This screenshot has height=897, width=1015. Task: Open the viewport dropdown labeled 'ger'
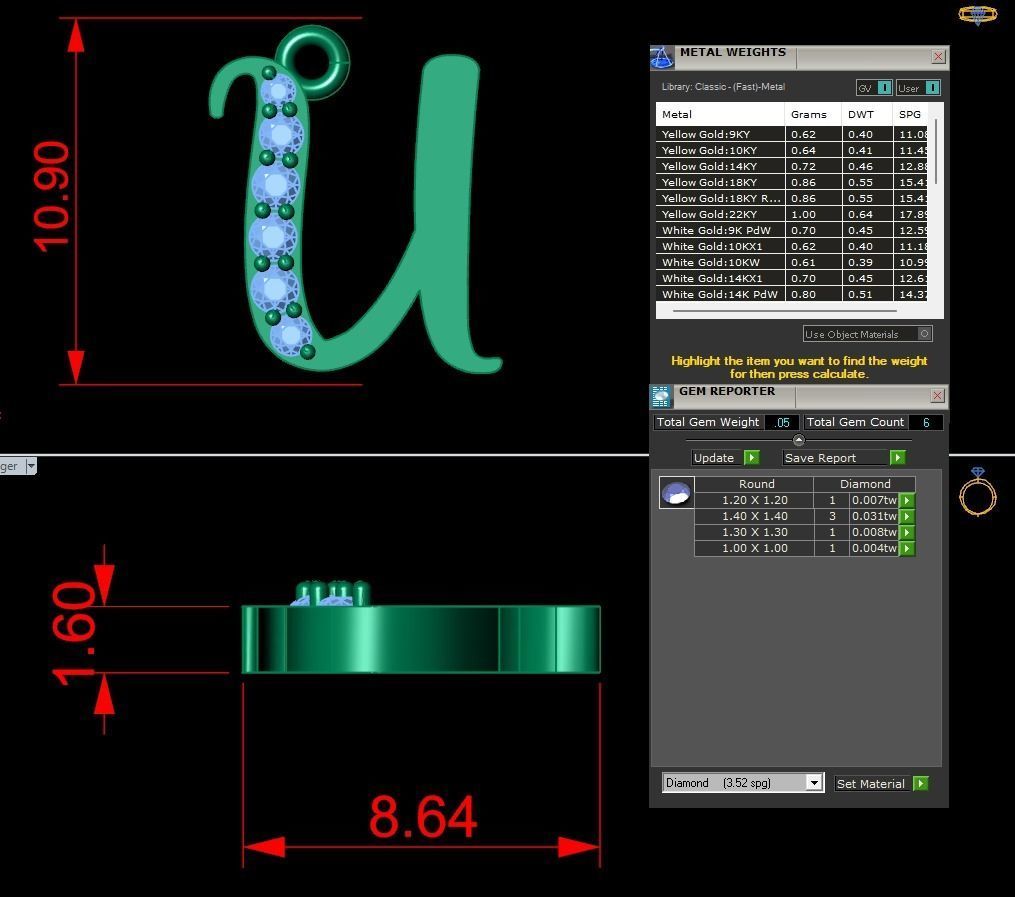pyautogui.click(x=30, y=466)
